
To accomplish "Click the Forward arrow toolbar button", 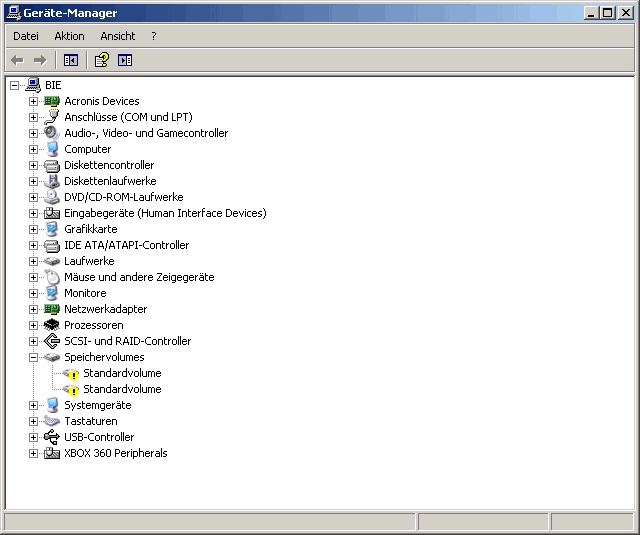I will pos(40,60).
